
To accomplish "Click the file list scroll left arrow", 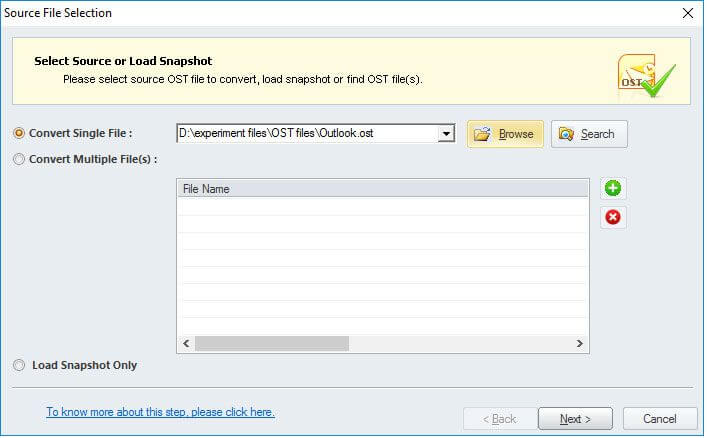I will coord(185,343).
